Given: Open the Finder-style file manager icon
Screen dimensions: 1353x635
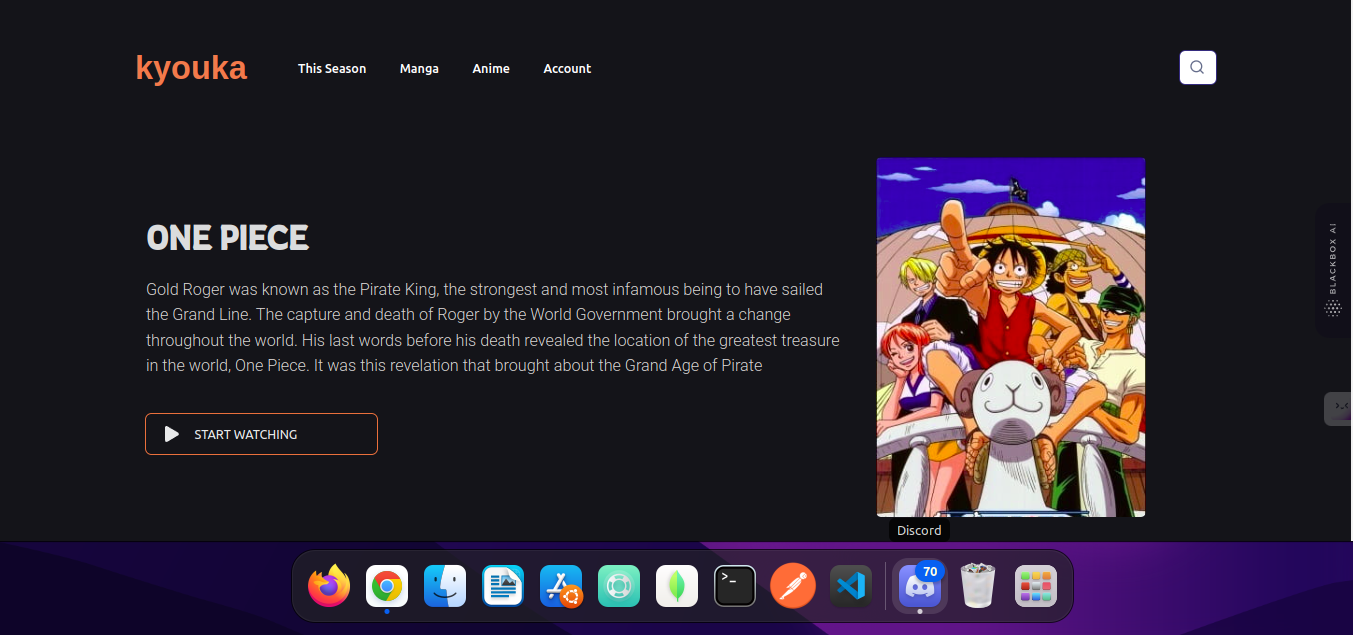Looking at the screenshot, I should point(445,586).
